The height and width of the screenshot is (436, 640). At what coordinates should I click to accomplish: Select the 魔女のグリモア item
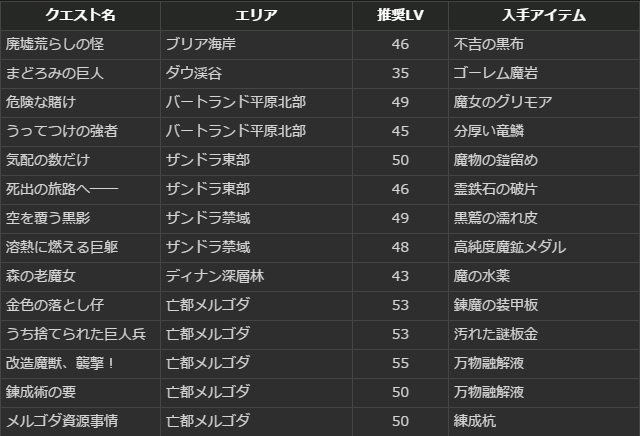[502, 102]
